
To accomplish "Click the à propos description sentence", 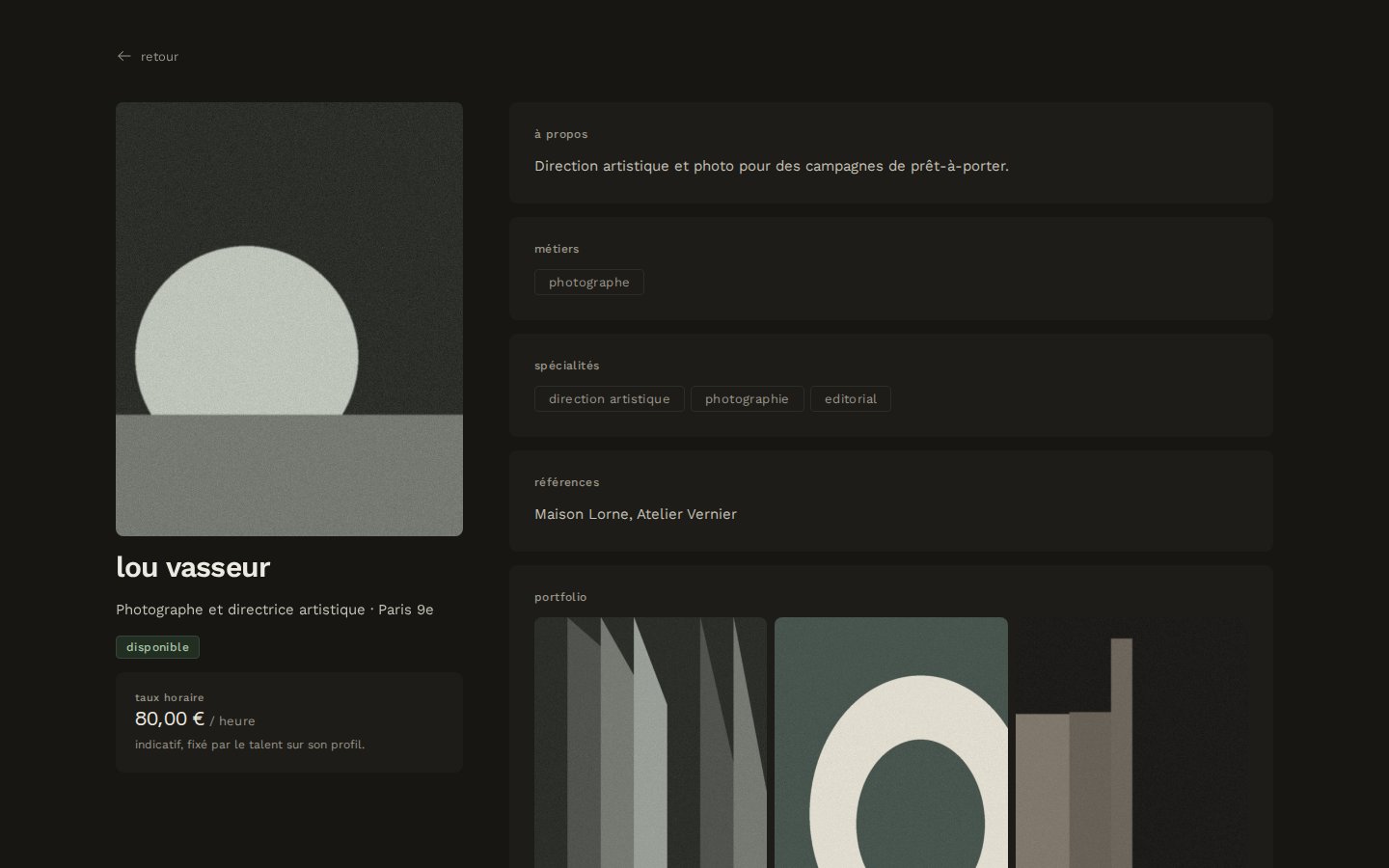I will tap(772, 166).
